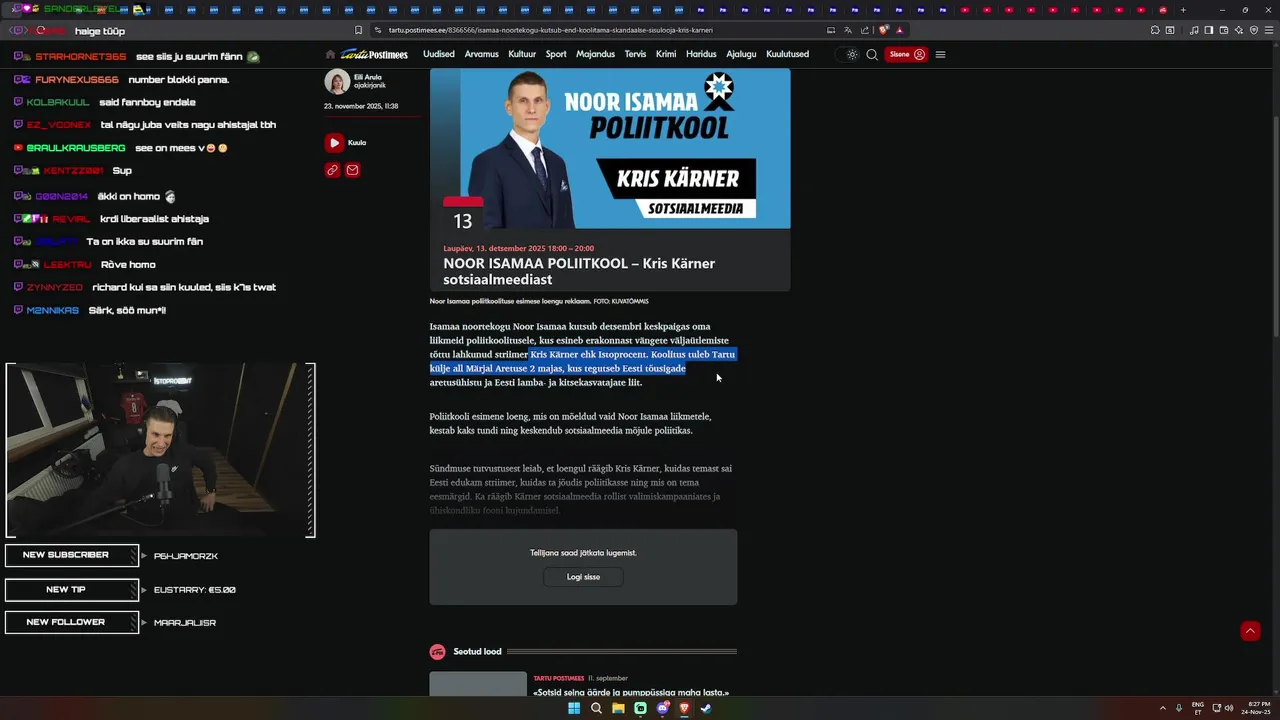Image resolution: width=1280 pixels, height=720 pixels.
Task: Open related story «Sotsid seina äärde…» headline
Action: pos(631,692)
